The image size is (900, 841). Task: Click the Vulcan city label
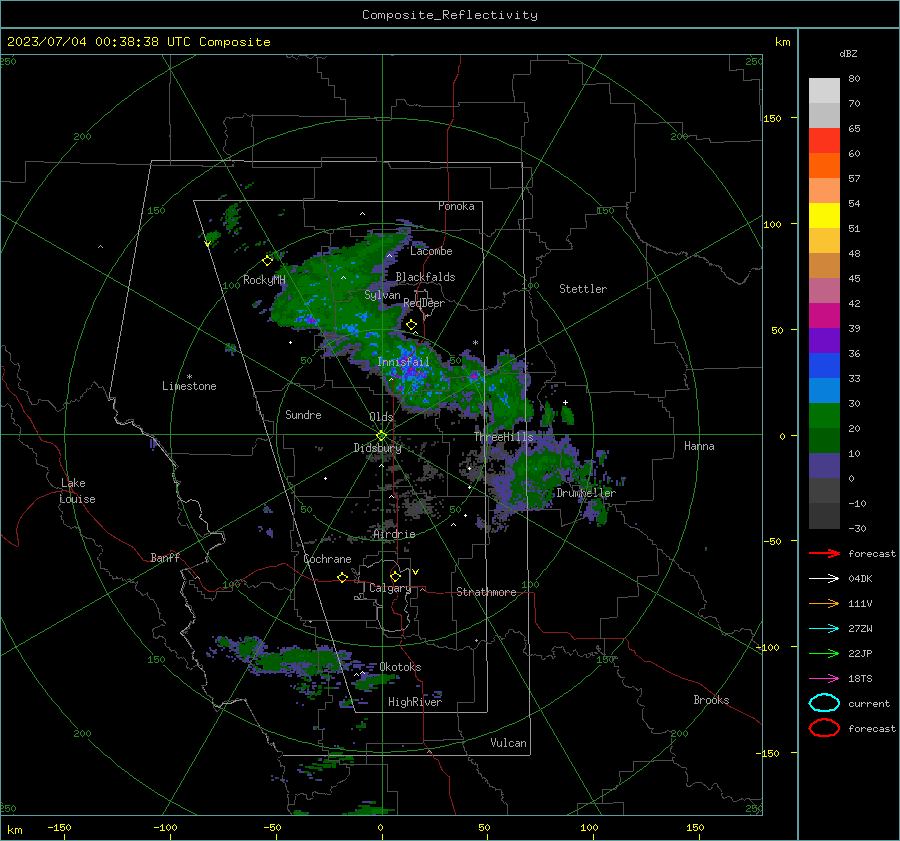(x=508, y=743)
